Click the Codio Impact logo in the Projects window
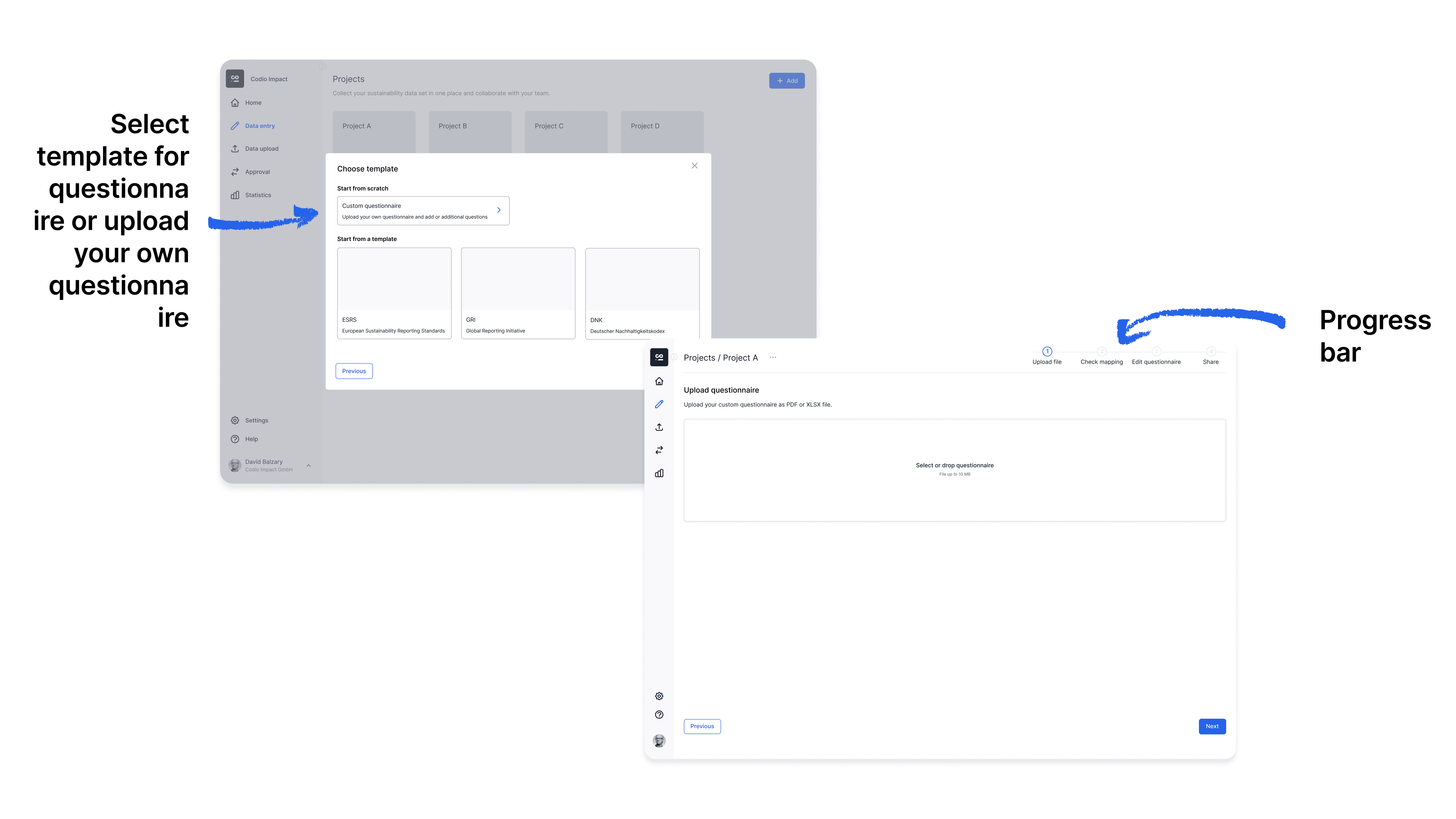This screenshot has height=819, width=1456. (x=235, y=79)
